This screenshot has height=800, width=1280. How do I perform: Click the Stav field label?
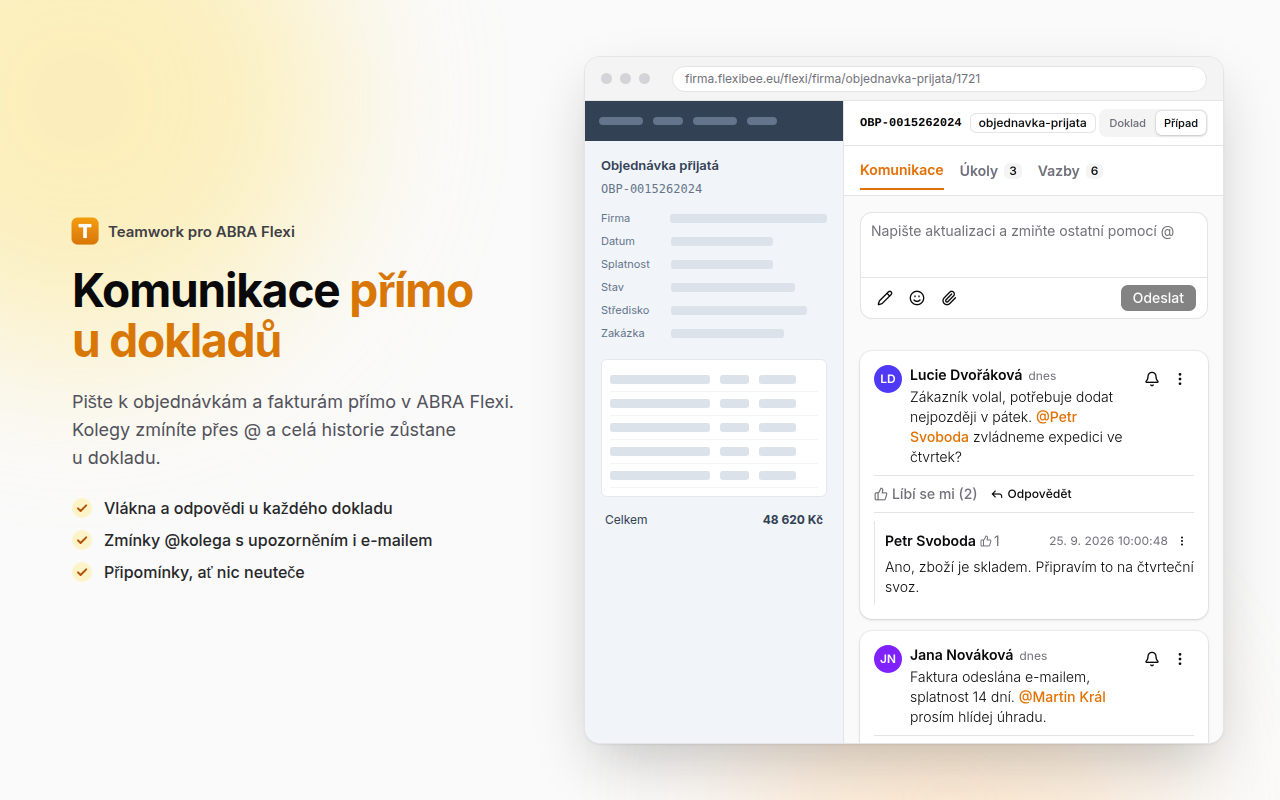point(612,287)
